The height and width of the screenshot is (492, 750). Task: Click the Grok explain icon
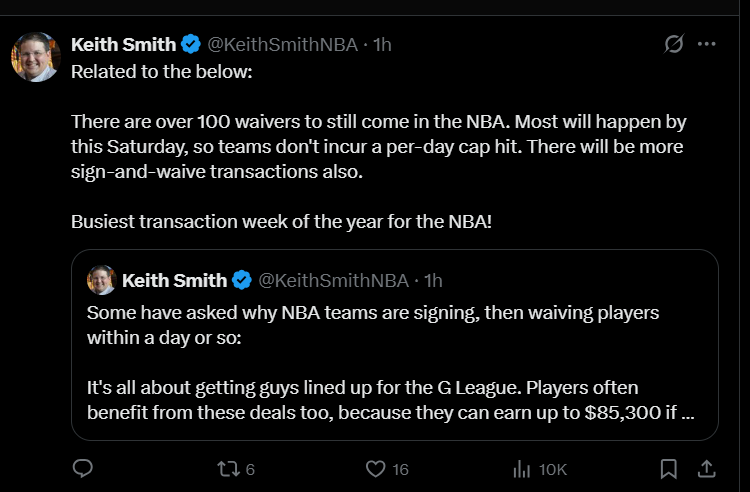[674, 44]
